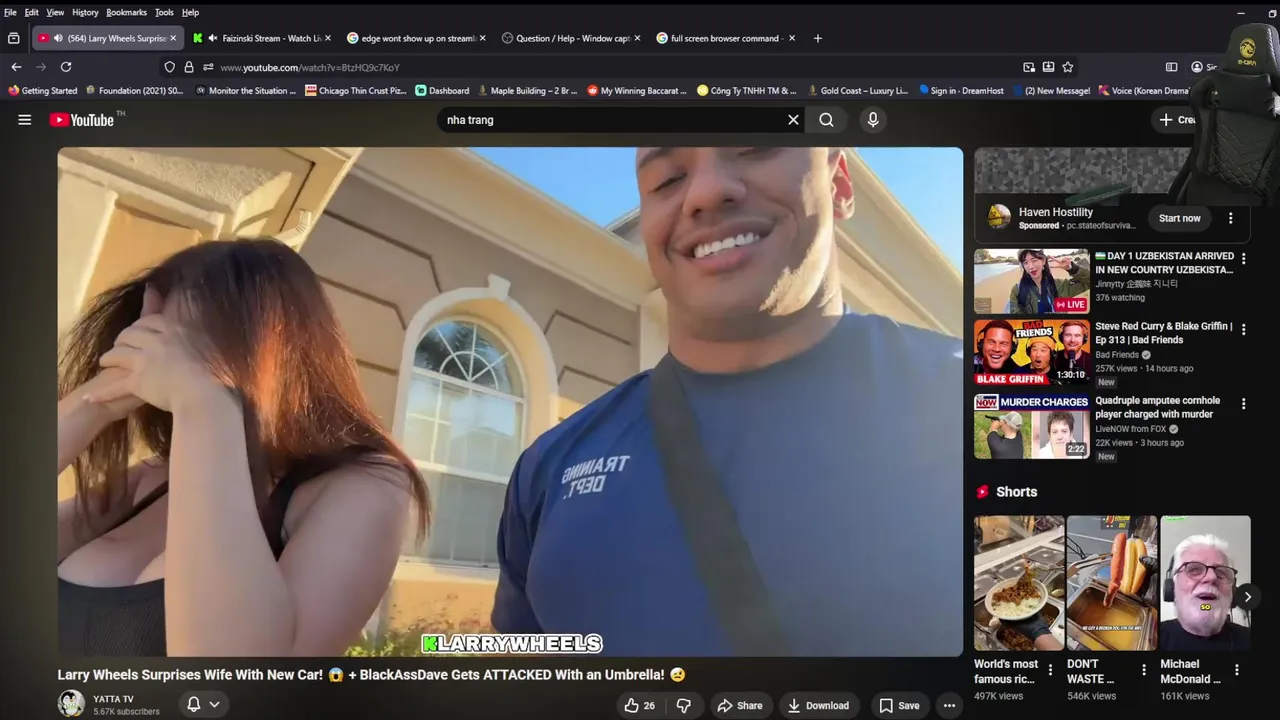
Task: Open the File menu
Action: [x=10, y=12]
